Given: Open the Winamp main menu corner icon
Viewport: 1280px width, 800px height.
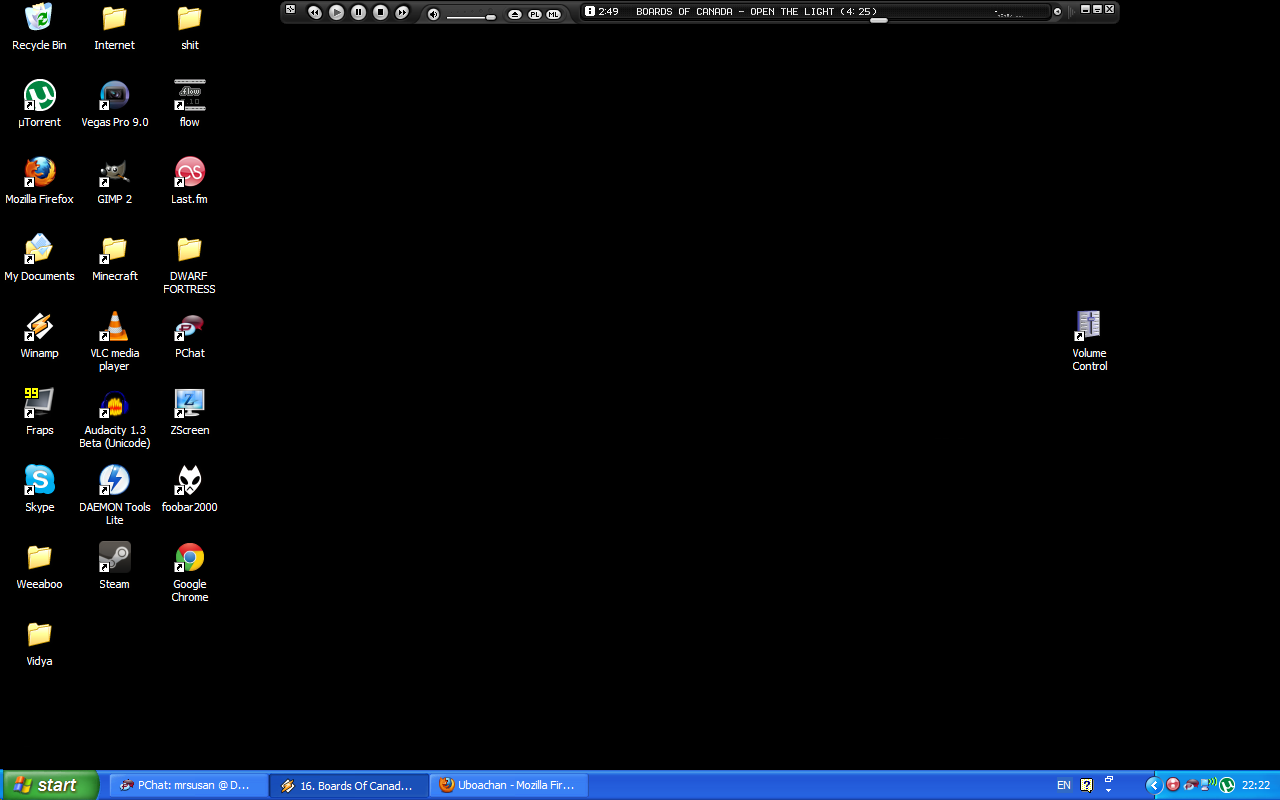Looking at the screenshot, I should click(x=291, y=9).
